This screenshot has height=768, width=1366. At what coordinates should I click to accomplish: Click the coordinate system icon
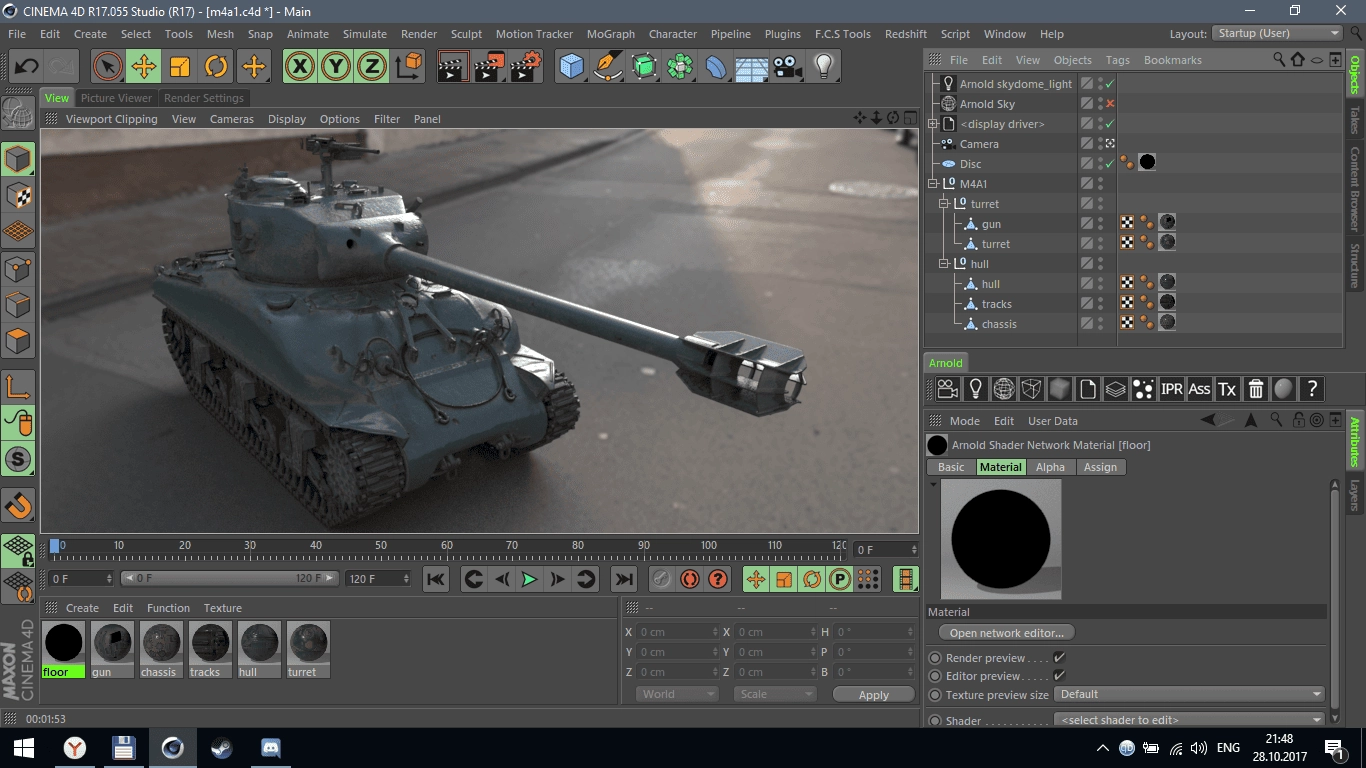pyautogui.click(x=409, y=67)
